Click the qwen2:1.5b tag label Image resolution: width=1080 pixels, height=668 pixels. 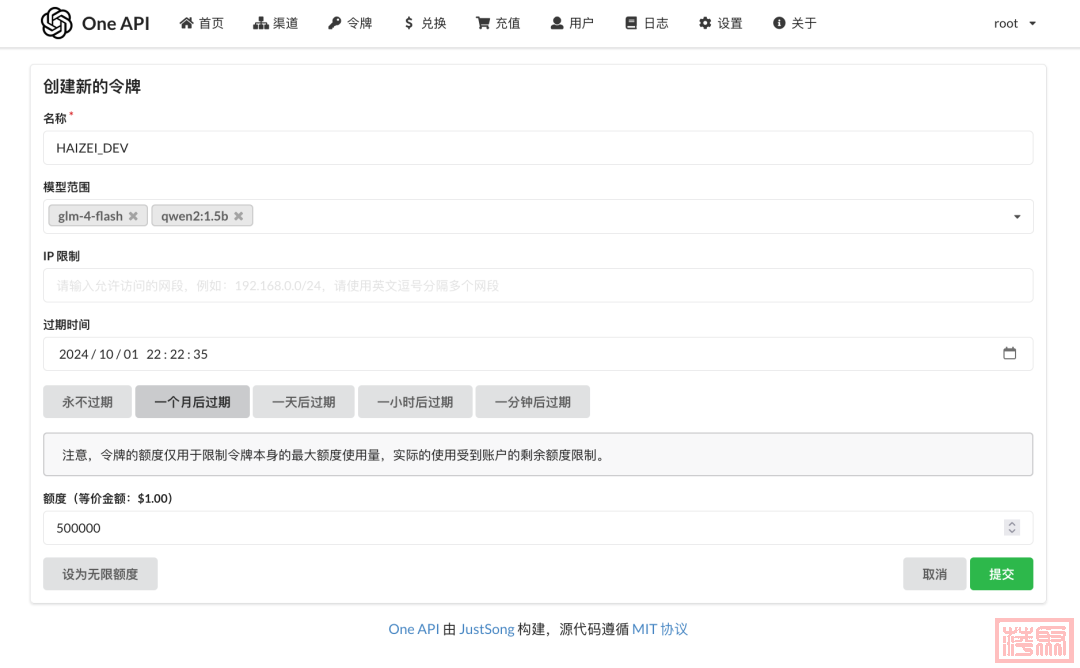(x=194, y=216)
